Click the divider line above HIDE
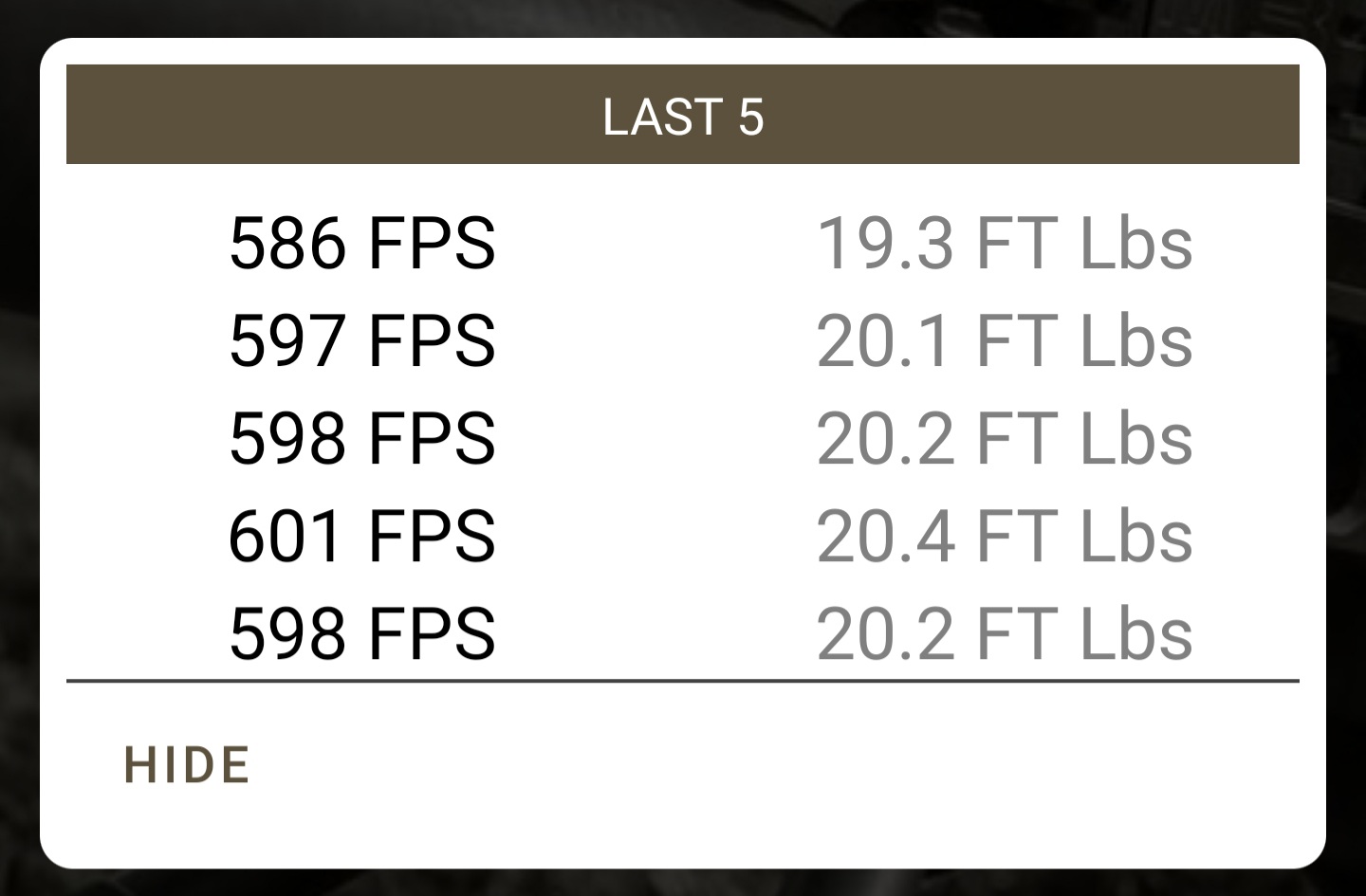Viewport: 1366px width, 896px height. [x=683, y=681]
